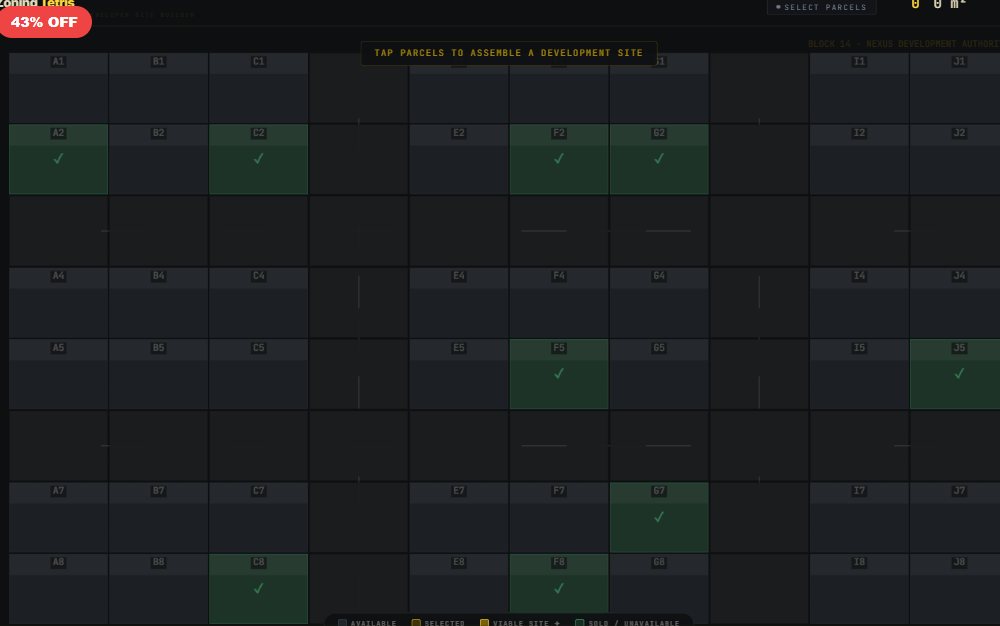Click the SOLD / UNAVAILABLE legend swatch
The width and height of the screenshot is (1000, 626).
point(579,622)
